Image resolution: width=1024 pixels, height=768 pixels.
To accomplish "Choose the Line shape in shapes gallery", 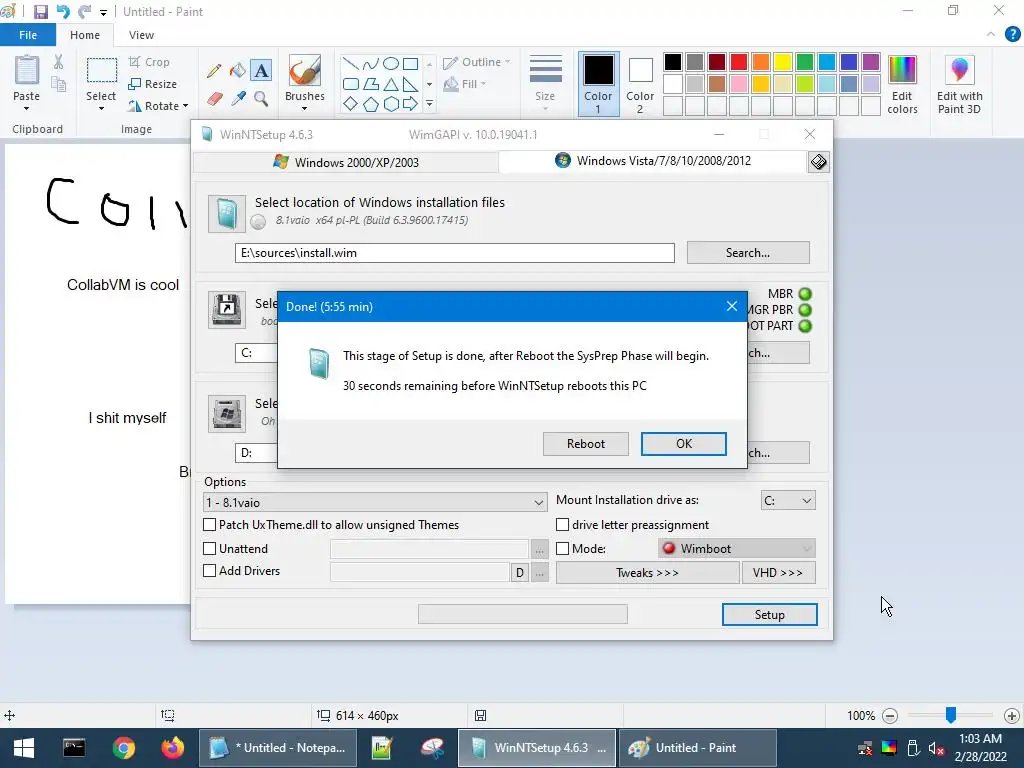I will click(x=350, y=63).
